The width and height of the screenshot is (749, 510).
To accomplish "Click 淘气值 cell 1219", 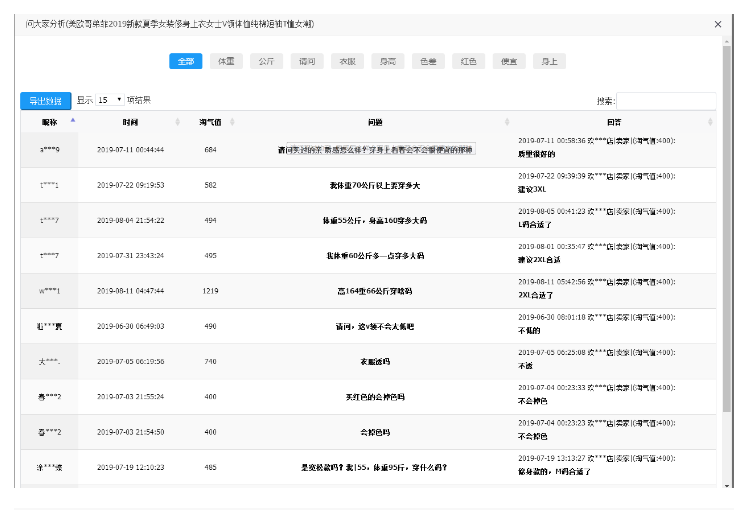I will 210,291.
